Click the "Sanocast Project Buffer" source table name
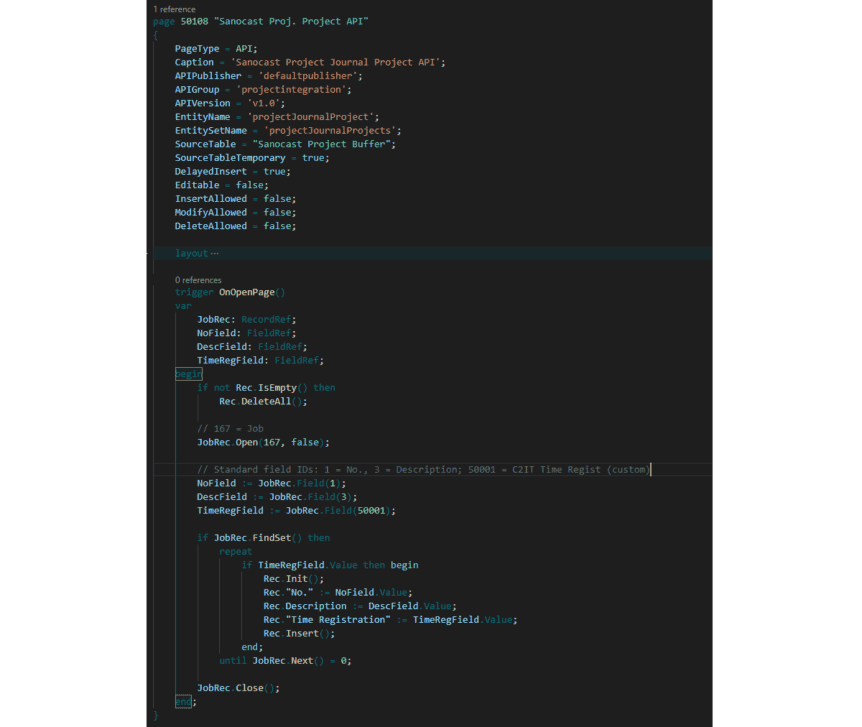Viewport: 862px width, 727px height. tap(324, 144)
